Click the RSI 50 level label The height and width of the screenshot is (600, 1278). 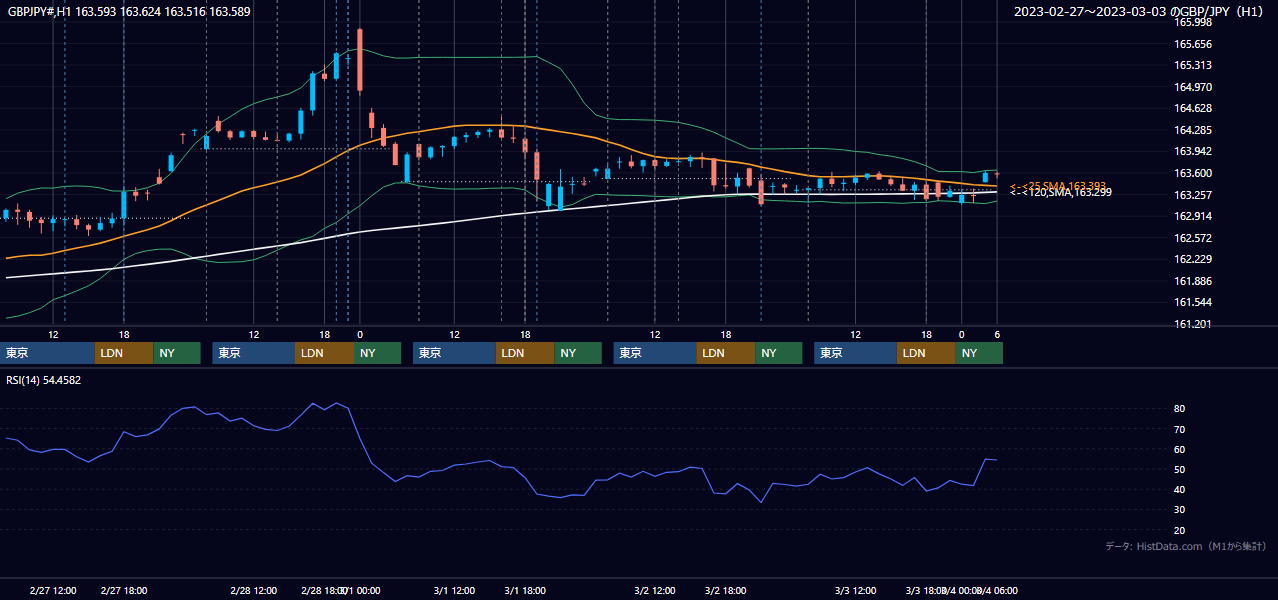[1180, 469]
